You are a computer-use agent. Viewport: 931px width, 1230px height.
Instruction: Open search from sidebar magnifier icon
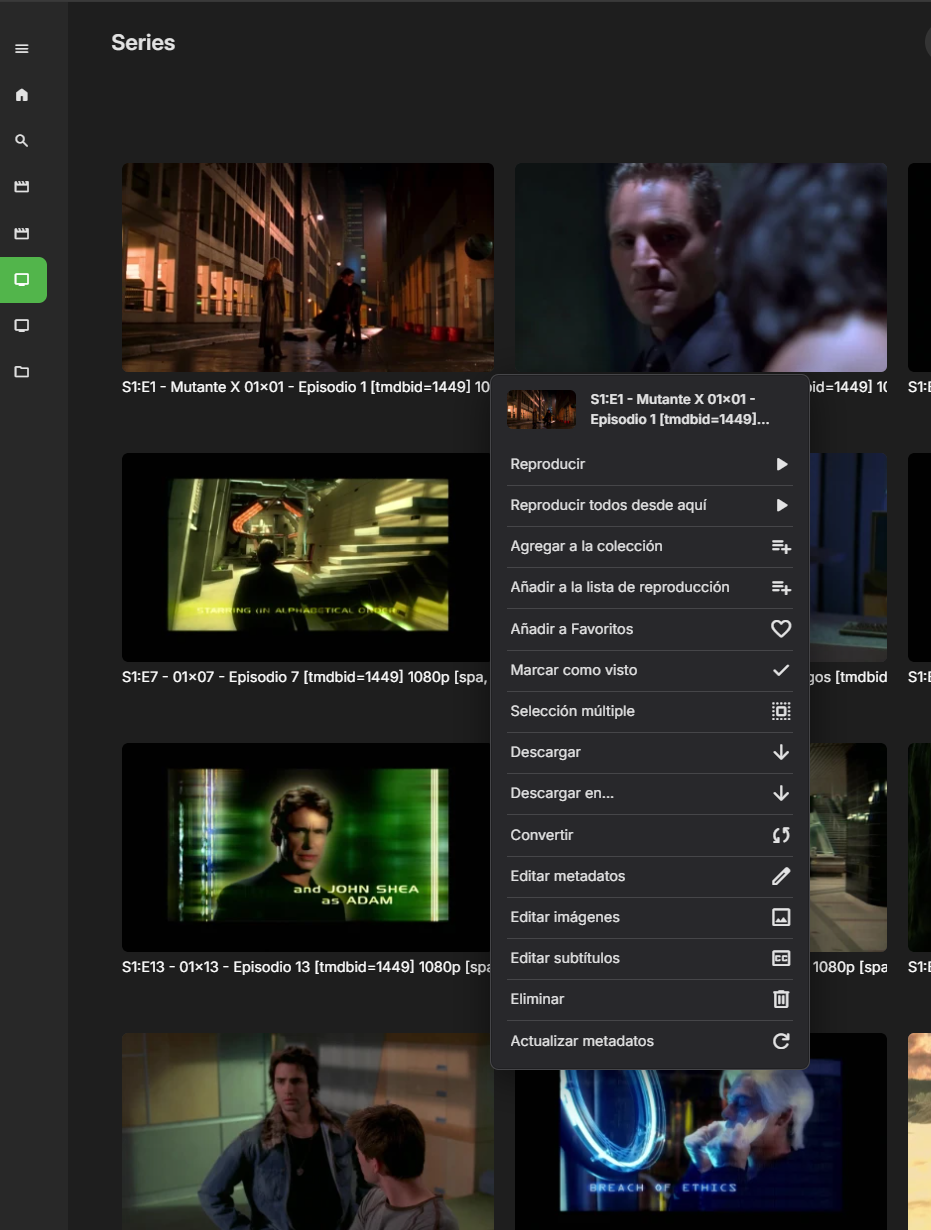(x=22, y=141)
